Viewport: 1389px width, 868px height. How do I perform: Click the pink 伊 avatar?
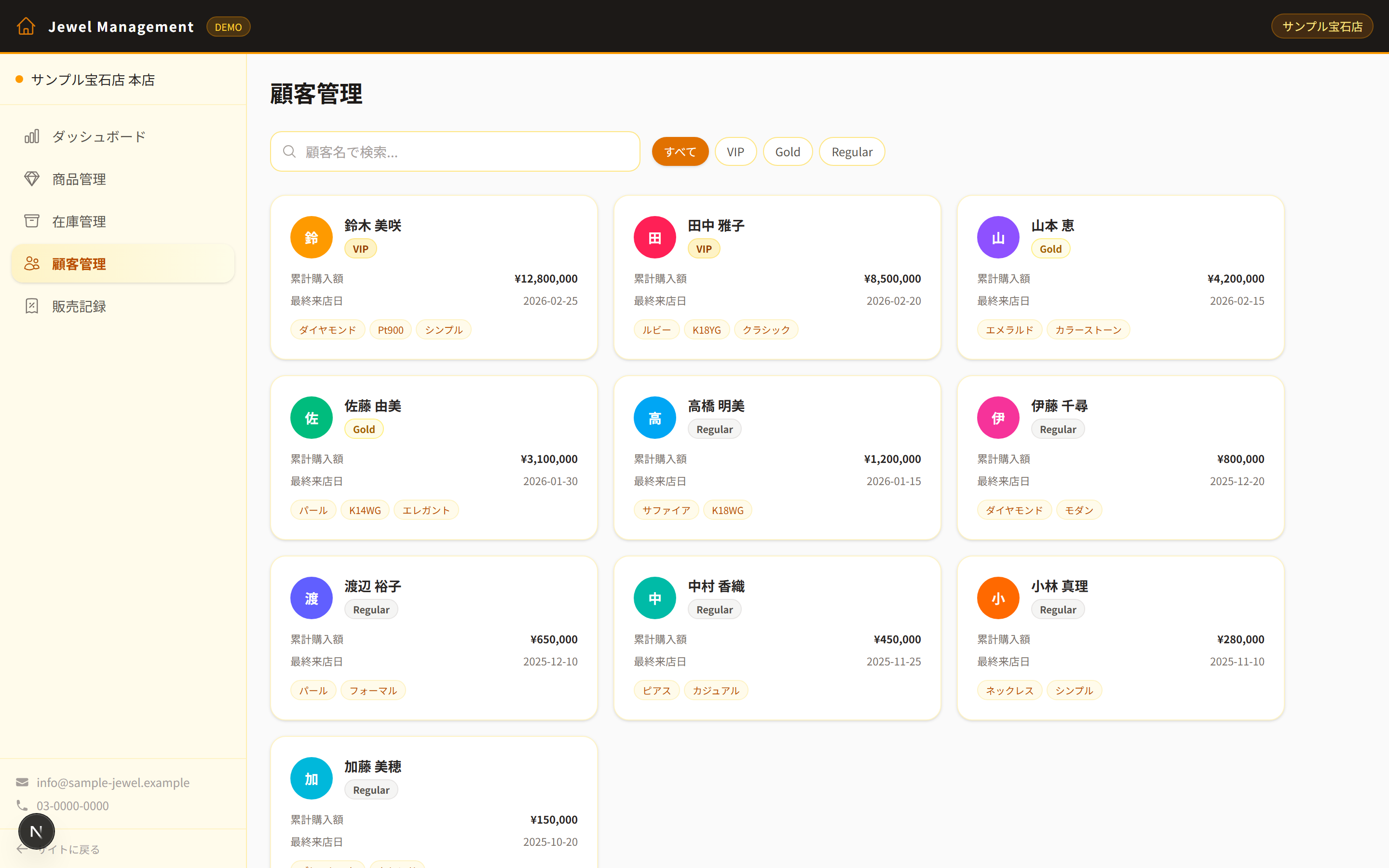(998, 417)
